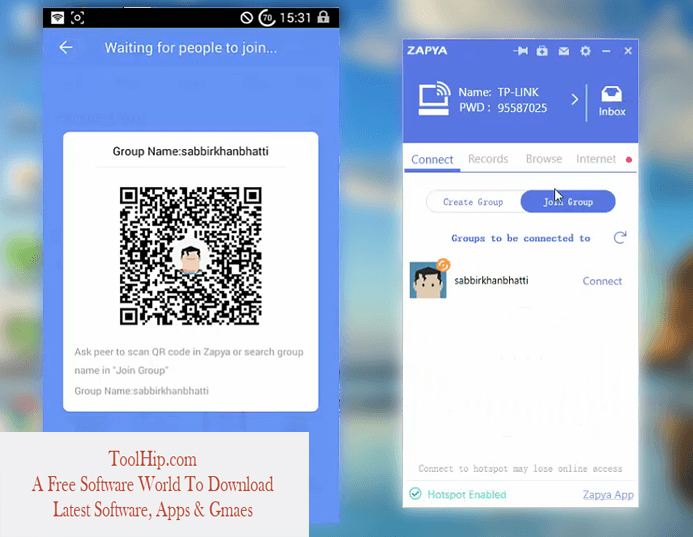This screenshot has width=693, height=537.
Task: Switch to the Browse tab
Action: pyautogui.click(x=544, y=159)
